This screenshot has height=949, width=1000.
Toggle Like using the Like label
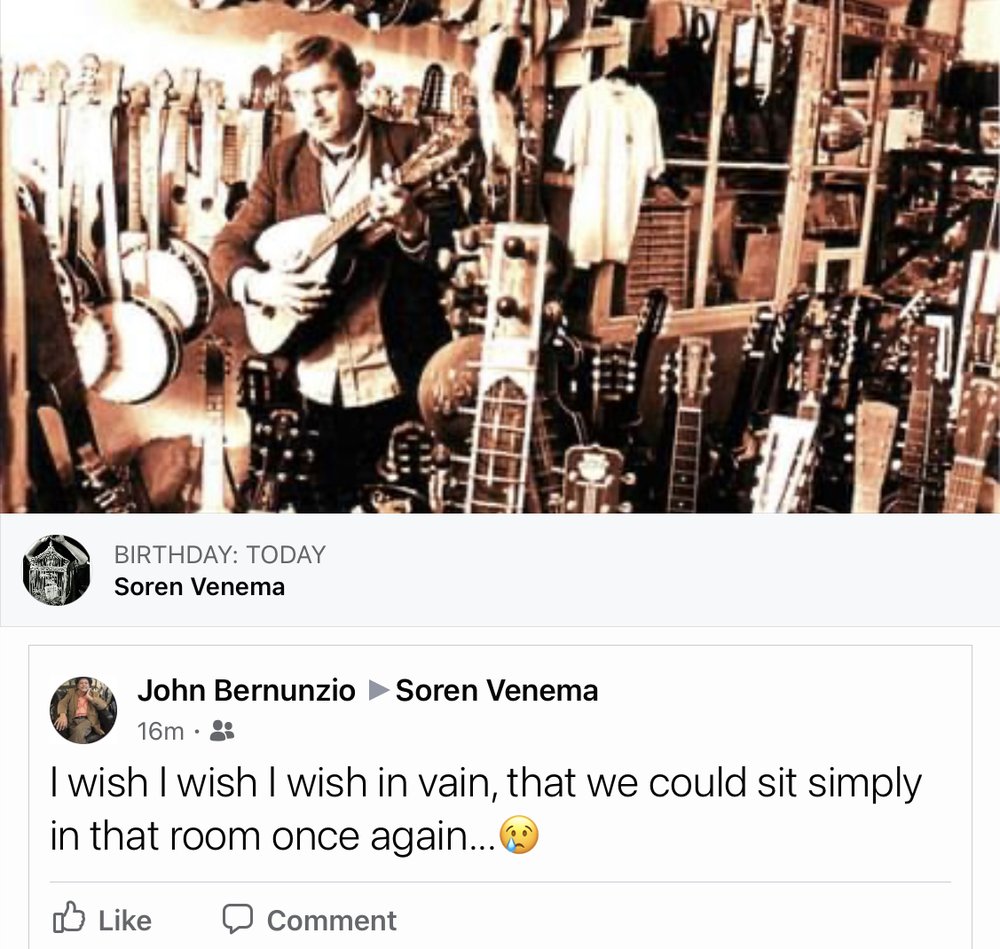(125, 920)
